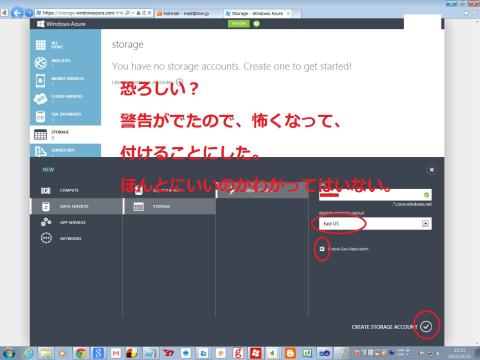Select App Services category in New panel
This screenshot has height=360, width=480.
[76, 222]
